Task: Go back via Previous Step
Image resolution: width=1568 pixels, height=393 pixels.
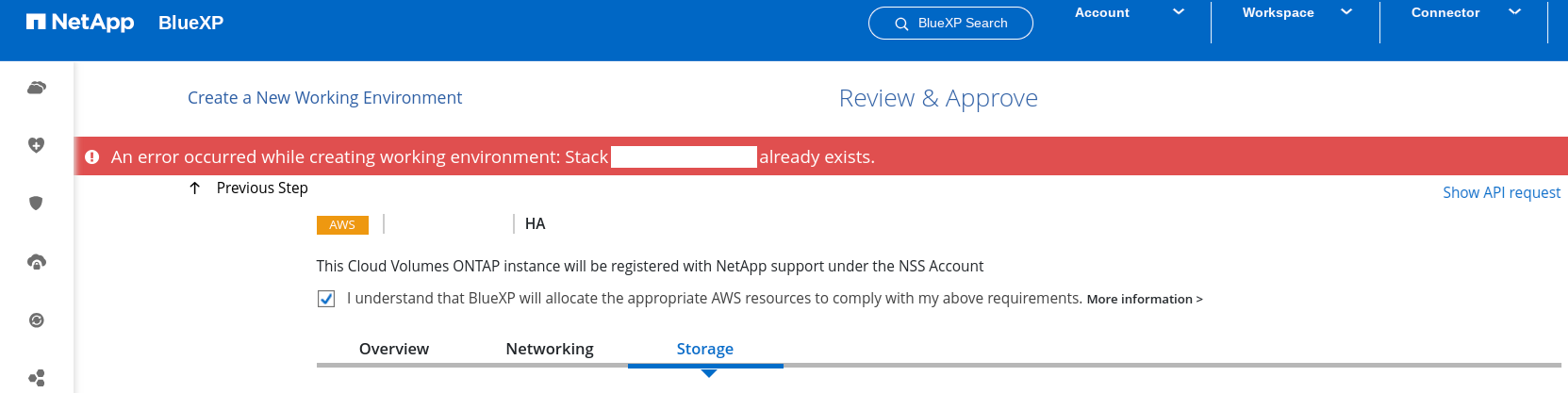Action: click(x=262, y=188)
